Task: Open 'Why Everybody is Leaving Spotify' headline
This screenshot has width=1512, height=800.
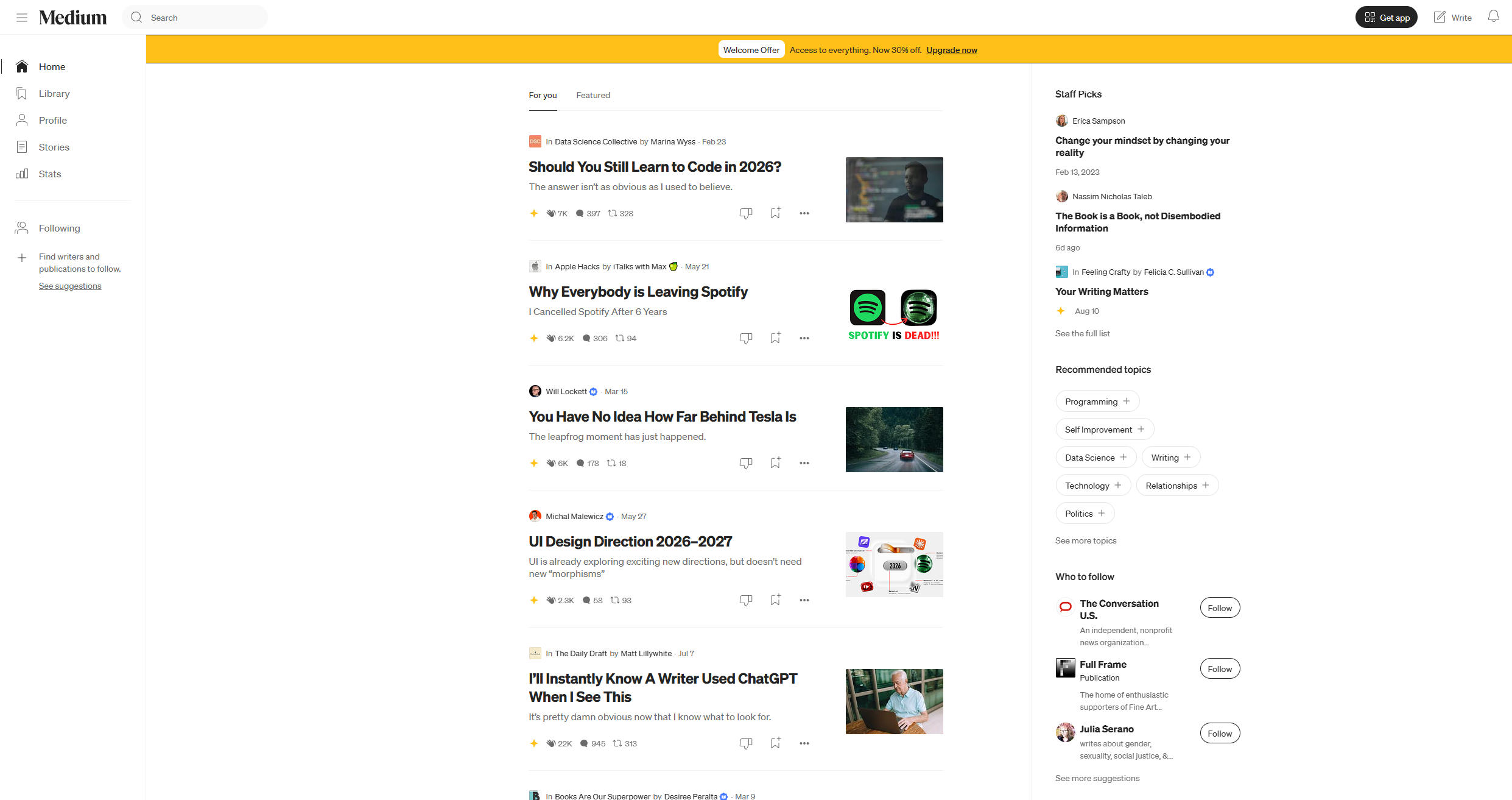Action: point(638,292)
